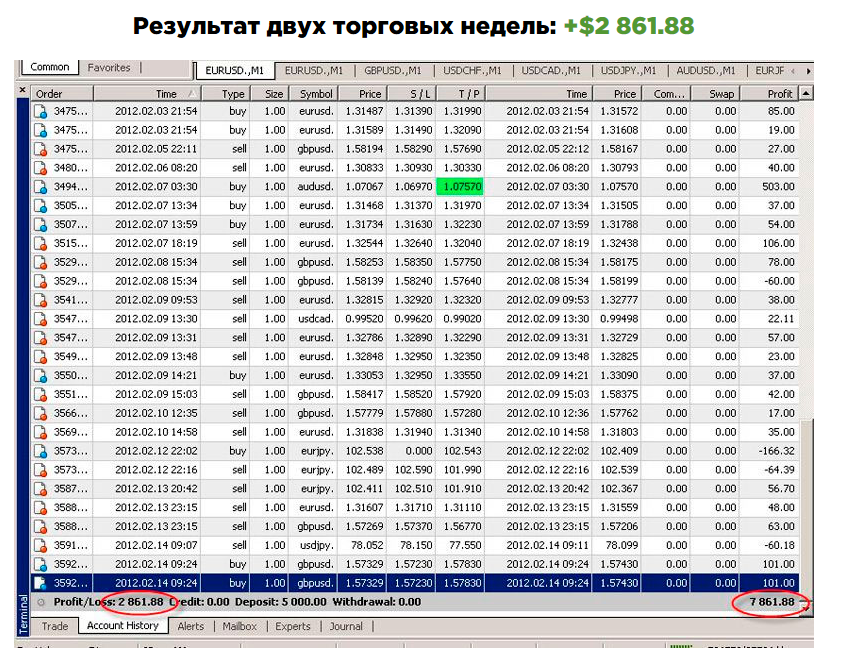Sort by the Swap column header
This screenshot has width=845, height=661.
point(715,94)
